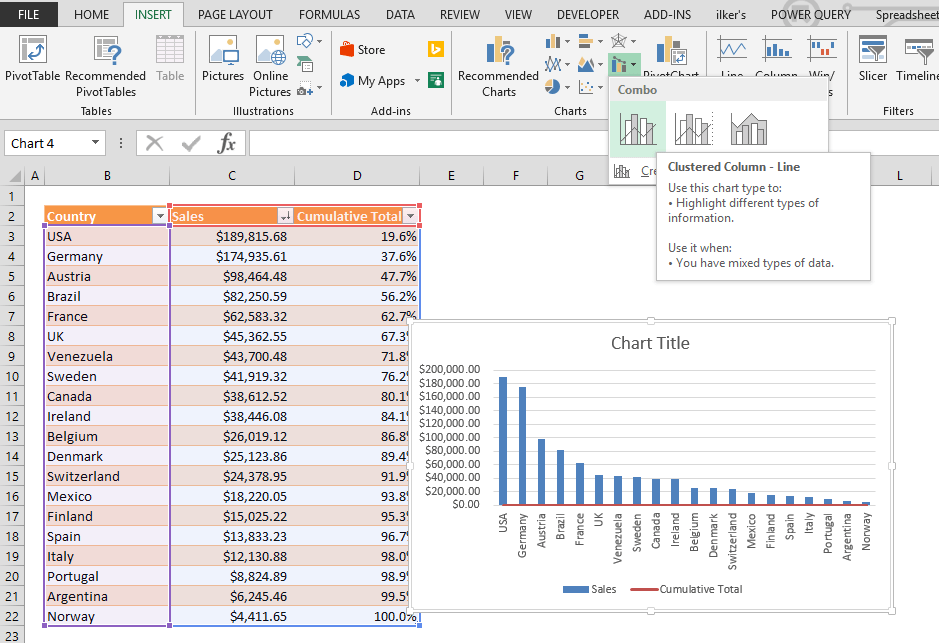Switch to the DATA tab
This screenshot has width=939, height=643.
pos(400,14)
